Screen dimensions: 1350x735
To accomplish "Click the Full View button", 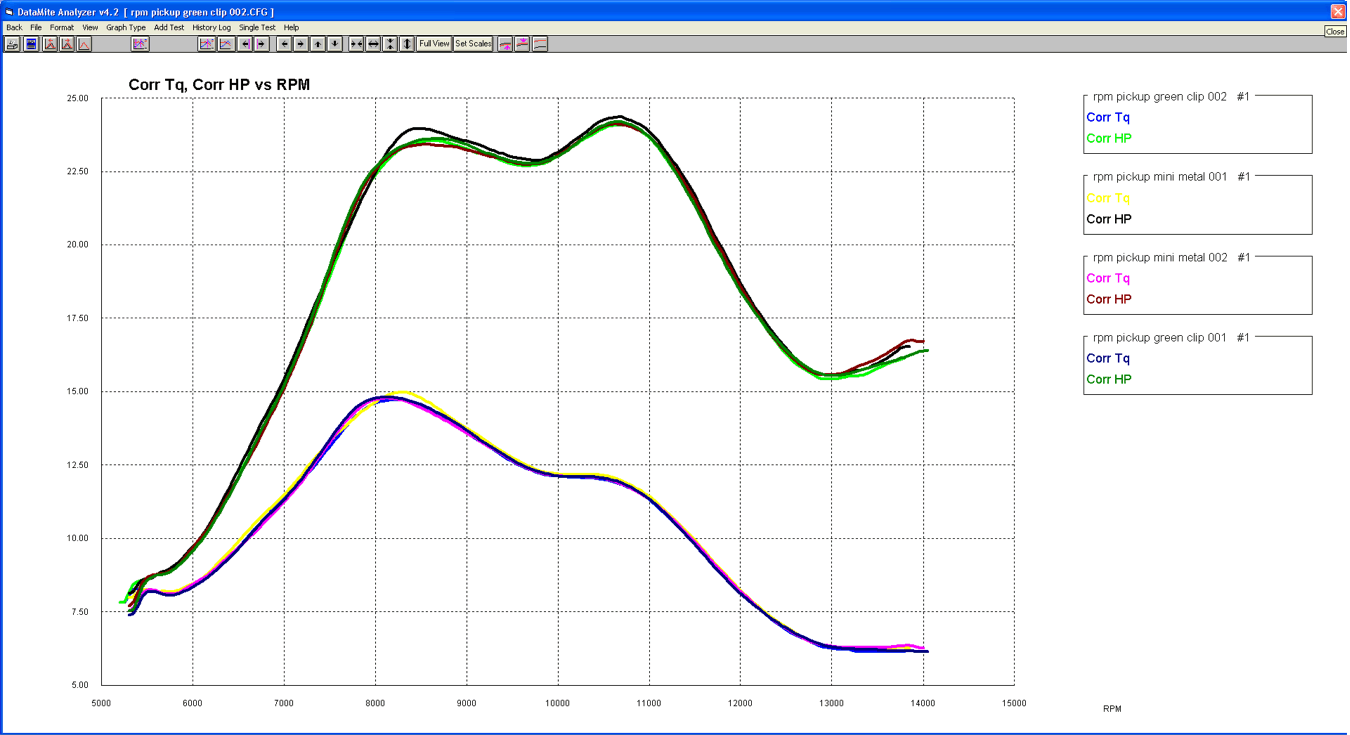I will (x=434, y=44).
